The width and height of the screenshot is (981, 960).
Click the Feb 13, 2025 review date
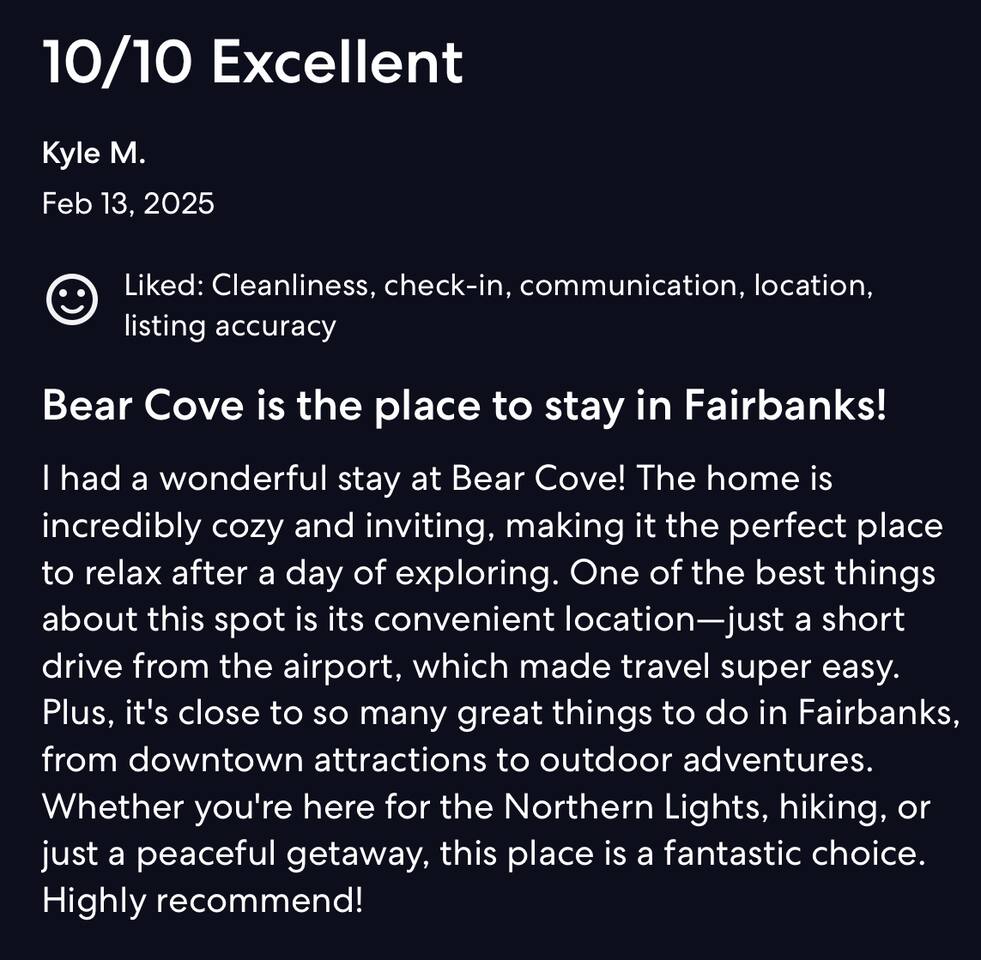point(128,204)
